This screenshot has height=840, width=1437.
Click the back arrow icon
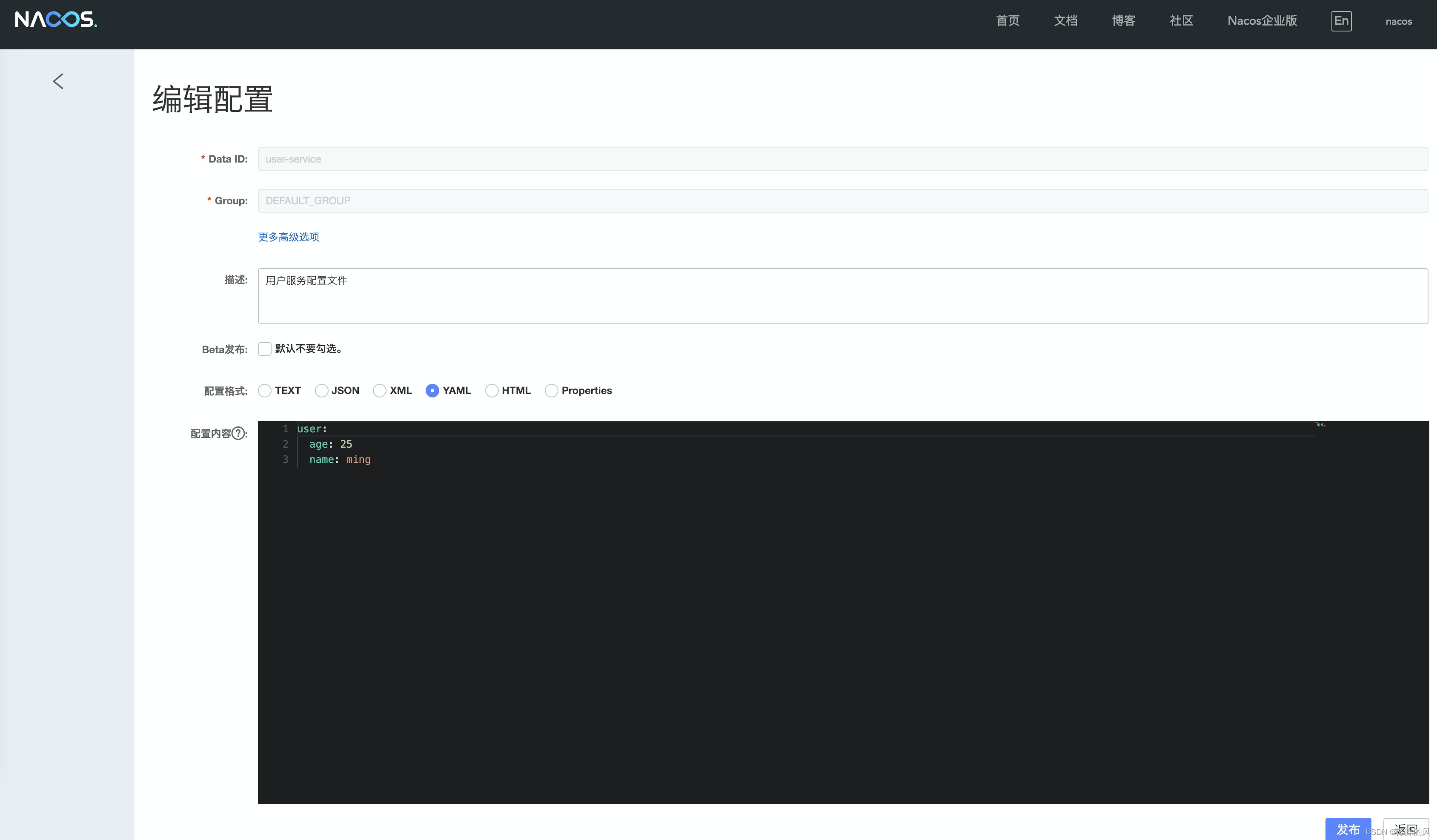(x=58, y=82)
